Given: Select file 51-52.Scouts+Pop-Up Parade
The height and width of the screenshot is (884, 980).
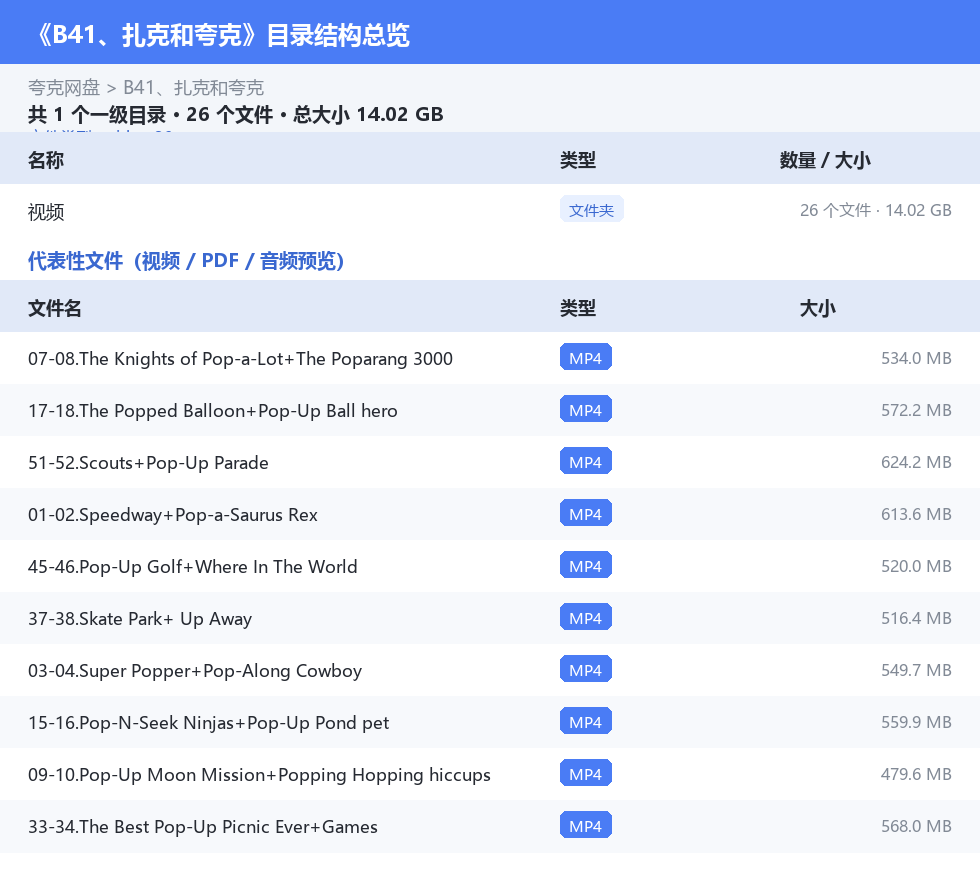Looking at the screenshot, I should point(148,463).
